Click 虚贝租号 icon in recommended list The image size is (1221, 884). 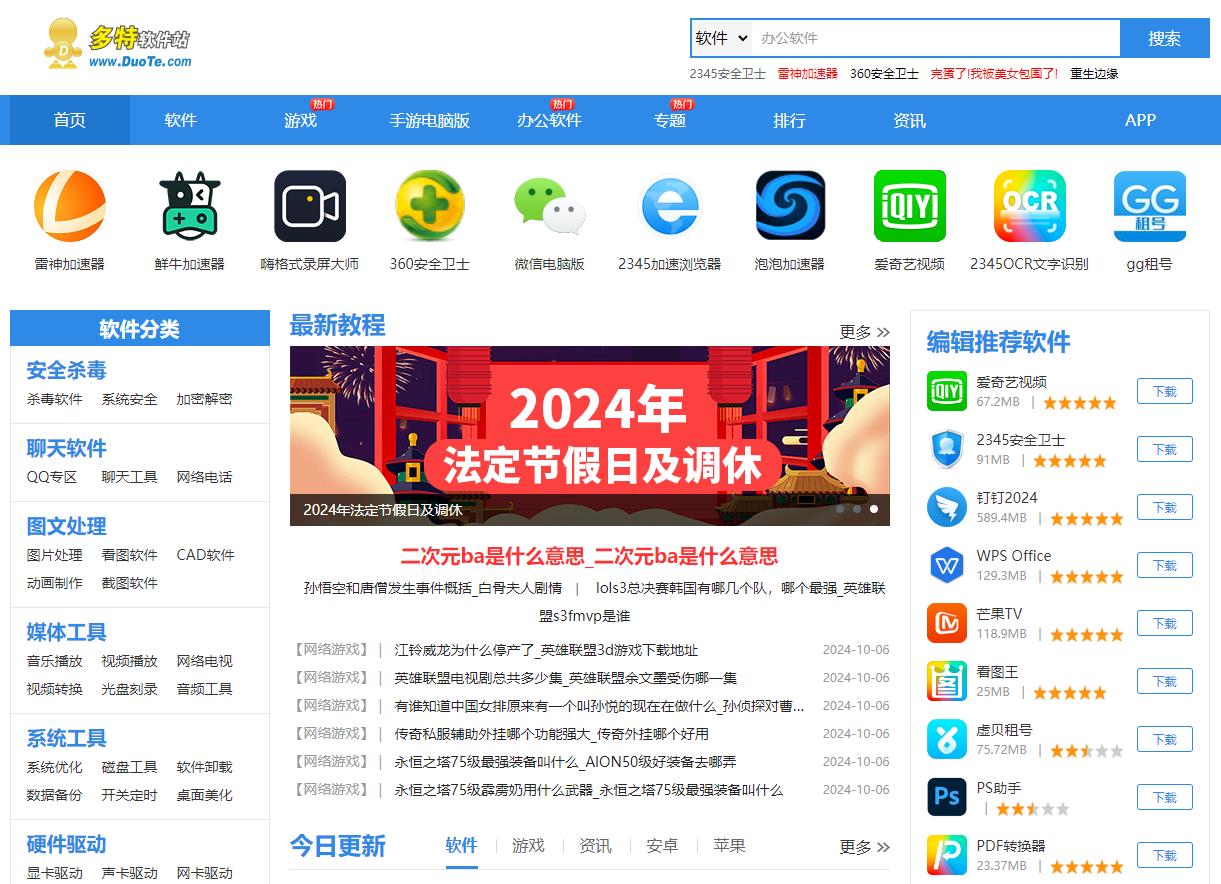[946, 739]
